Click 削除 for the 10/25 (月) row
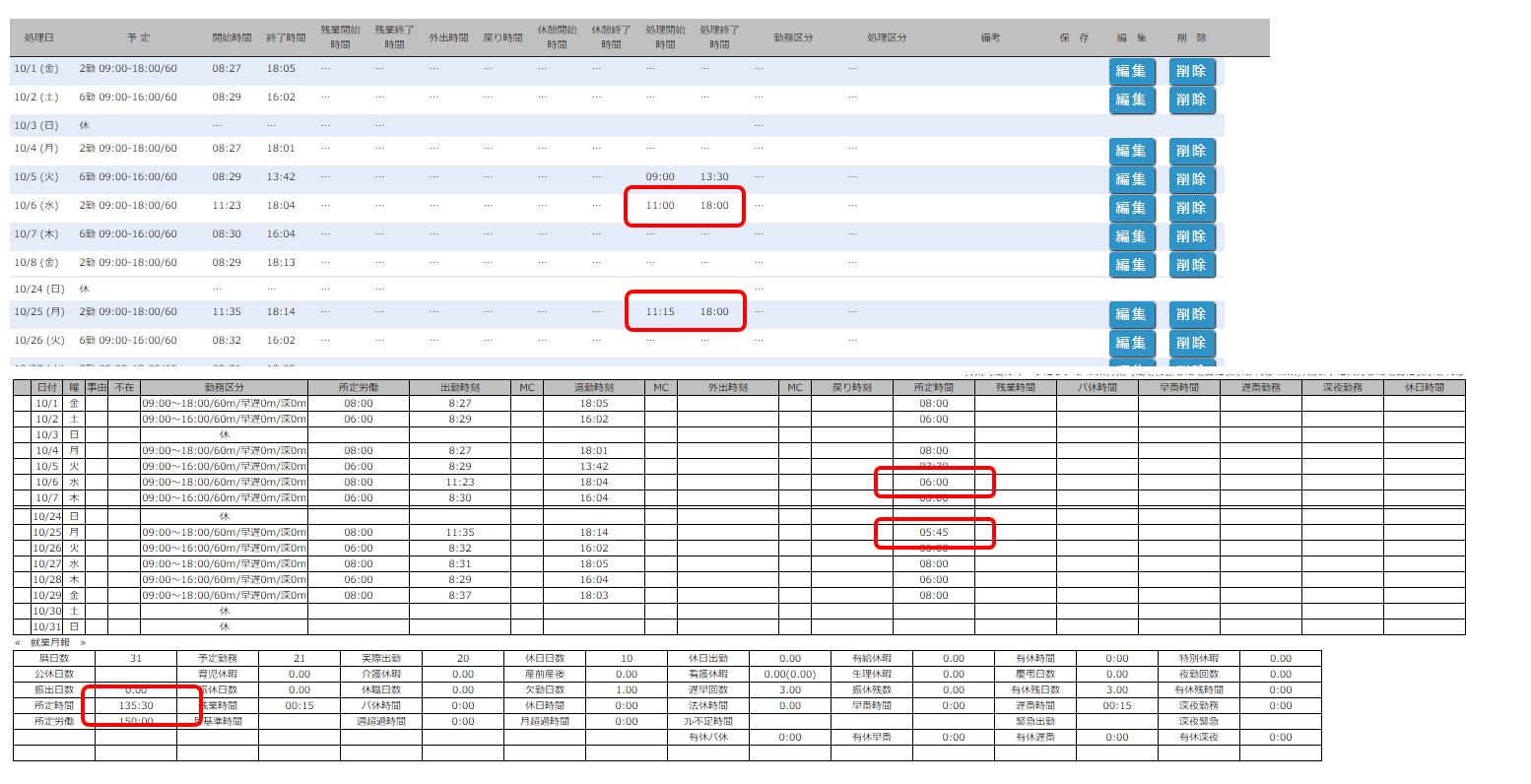1531x784 pixels. 1191,314
